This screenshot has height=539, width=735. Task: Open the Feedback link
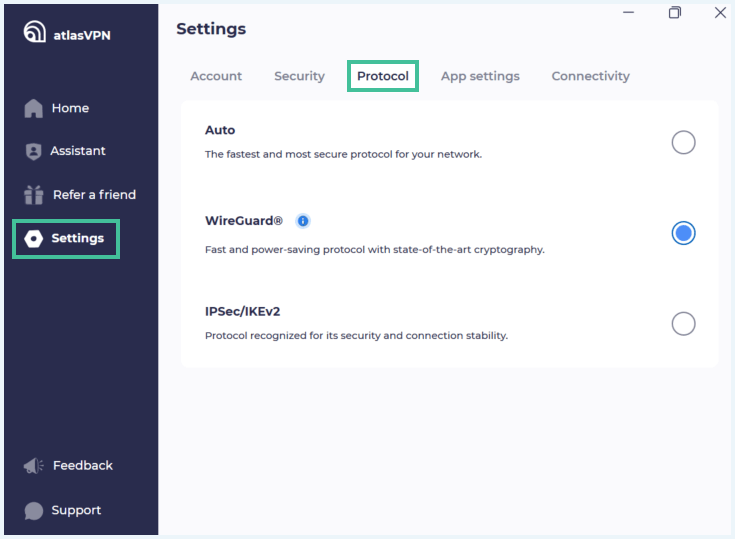click(68, 465)
